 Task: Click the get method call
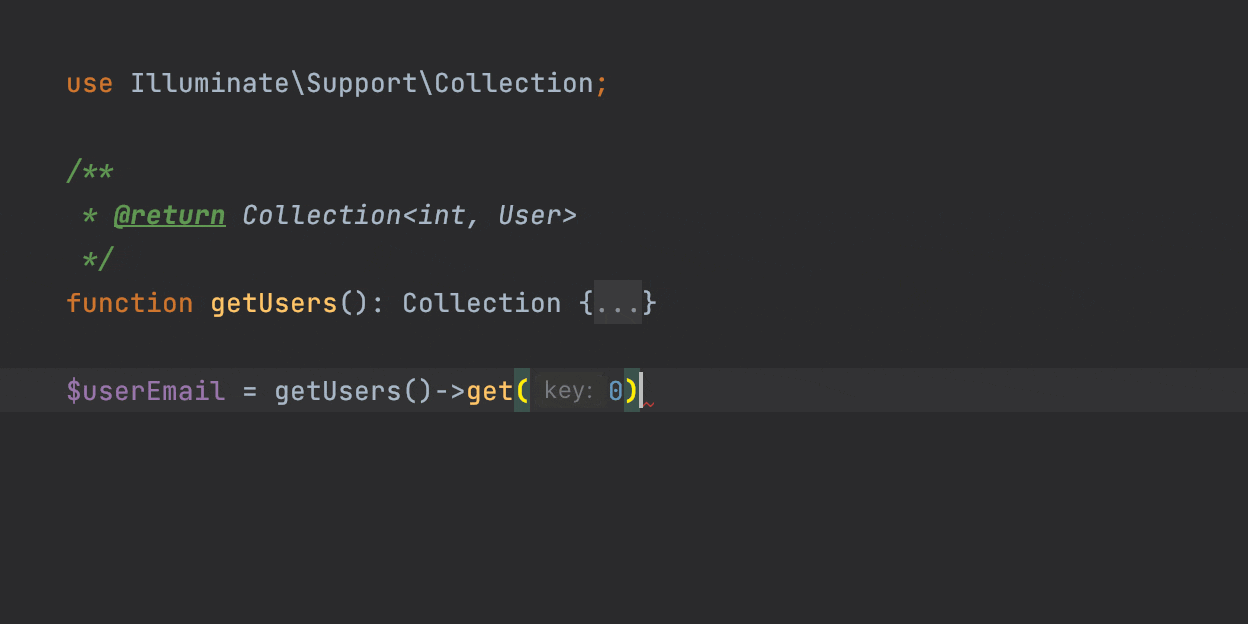[x=489, y=391]
